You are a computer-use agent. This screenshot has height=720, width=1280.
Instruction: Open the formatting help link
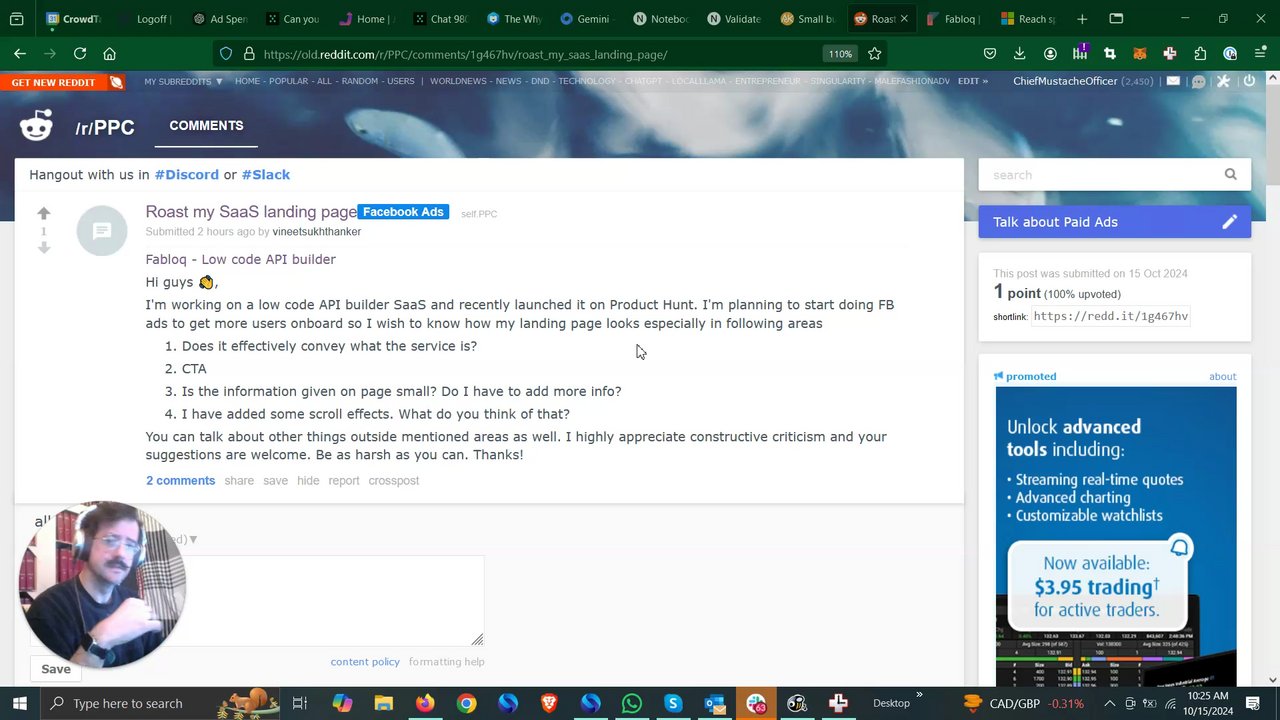click(446, 662)
